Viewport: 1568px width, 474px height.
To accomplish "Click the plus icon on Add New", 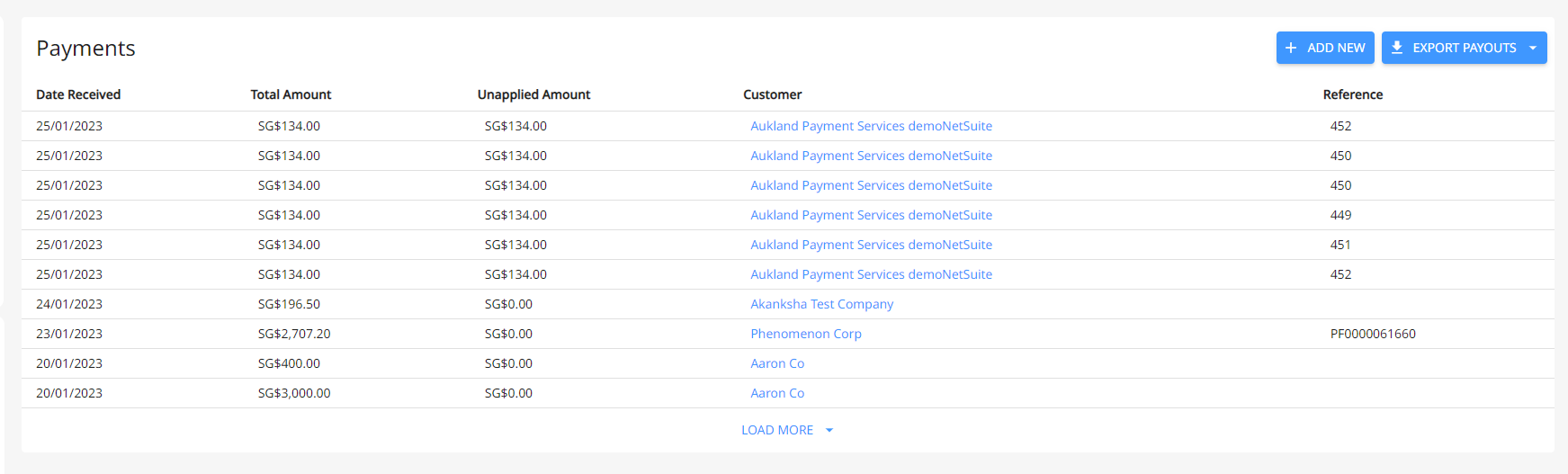I will (1291, 48).
